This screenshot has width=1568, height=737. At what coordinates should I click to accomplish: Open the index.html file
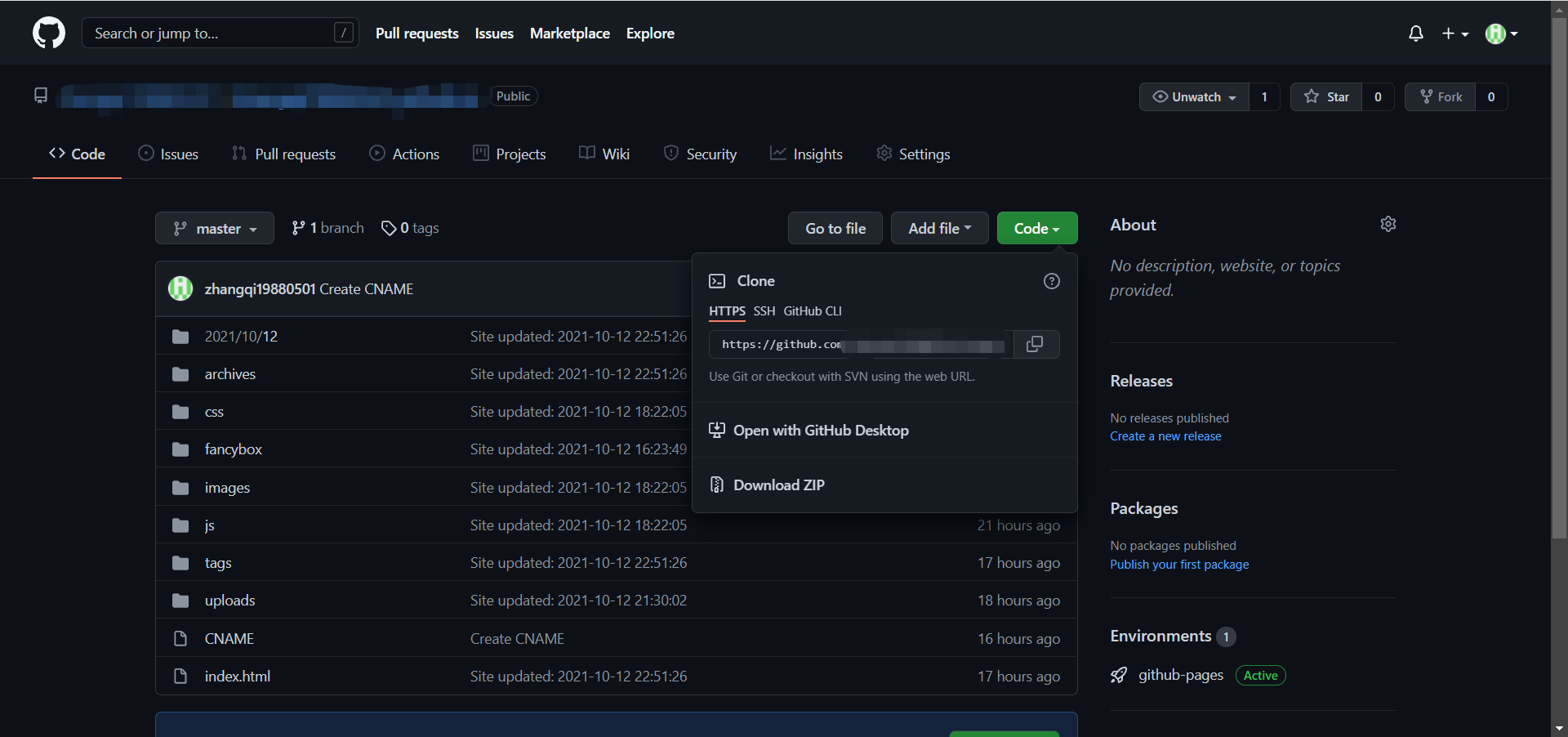[238, 677]
